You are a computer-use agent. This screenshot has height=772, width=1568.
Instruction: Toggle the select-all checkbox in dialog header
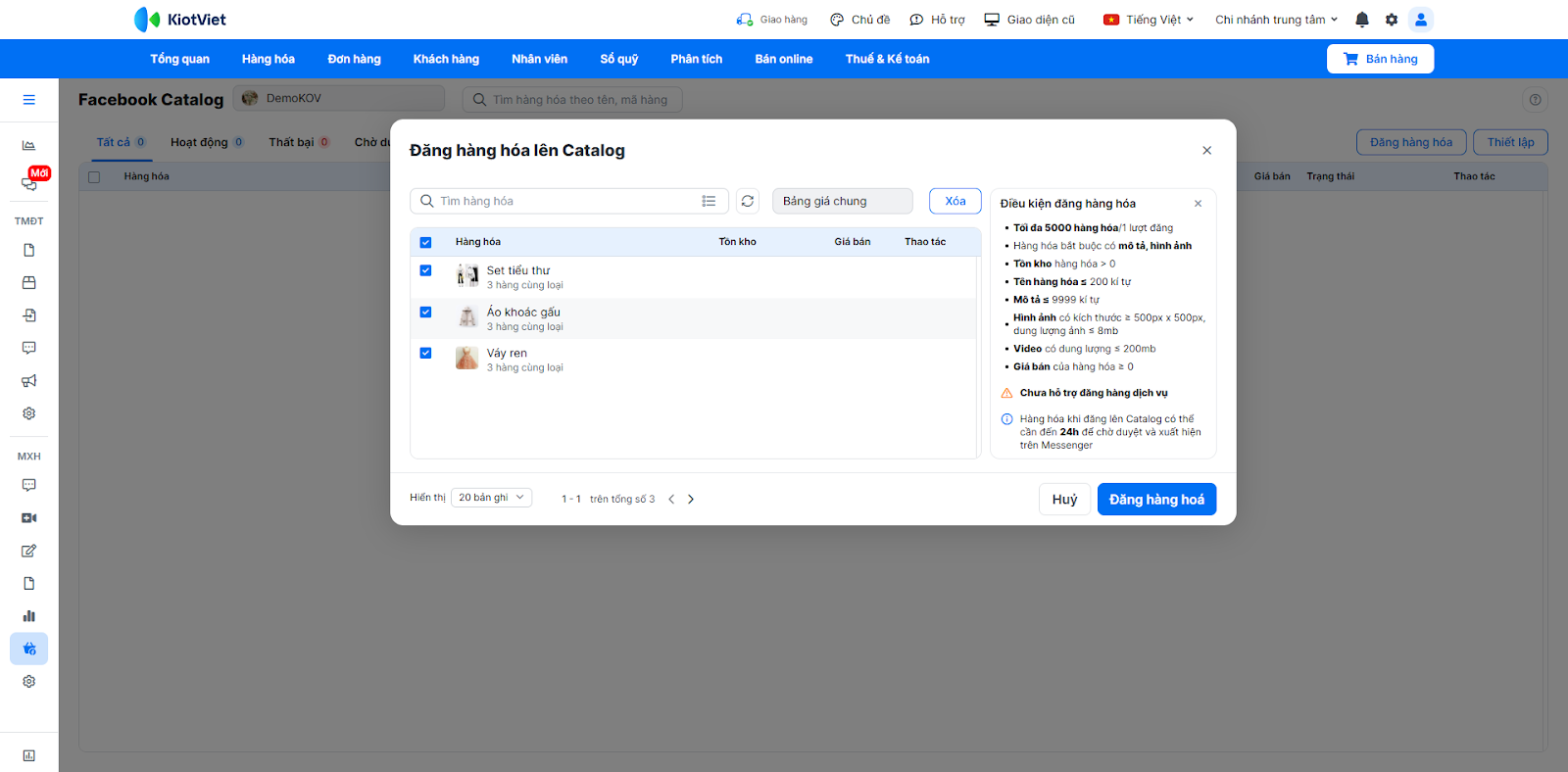coord(425,243)
